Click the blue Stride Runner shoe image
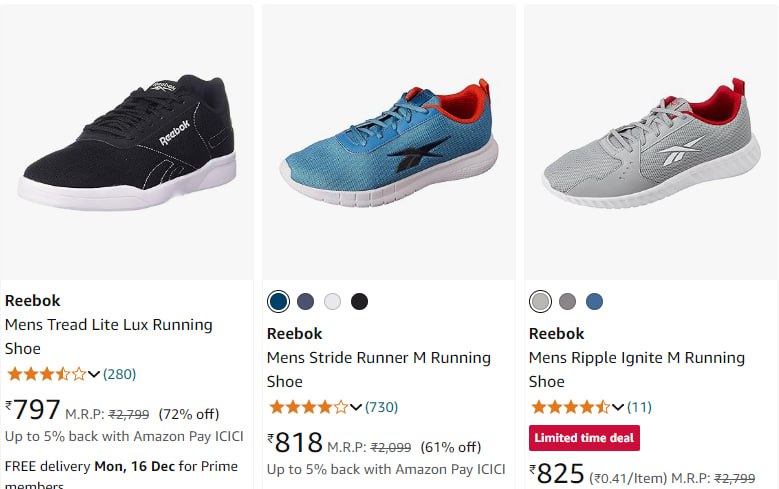This screenshot has height=489, width=779. click(389, 145)
